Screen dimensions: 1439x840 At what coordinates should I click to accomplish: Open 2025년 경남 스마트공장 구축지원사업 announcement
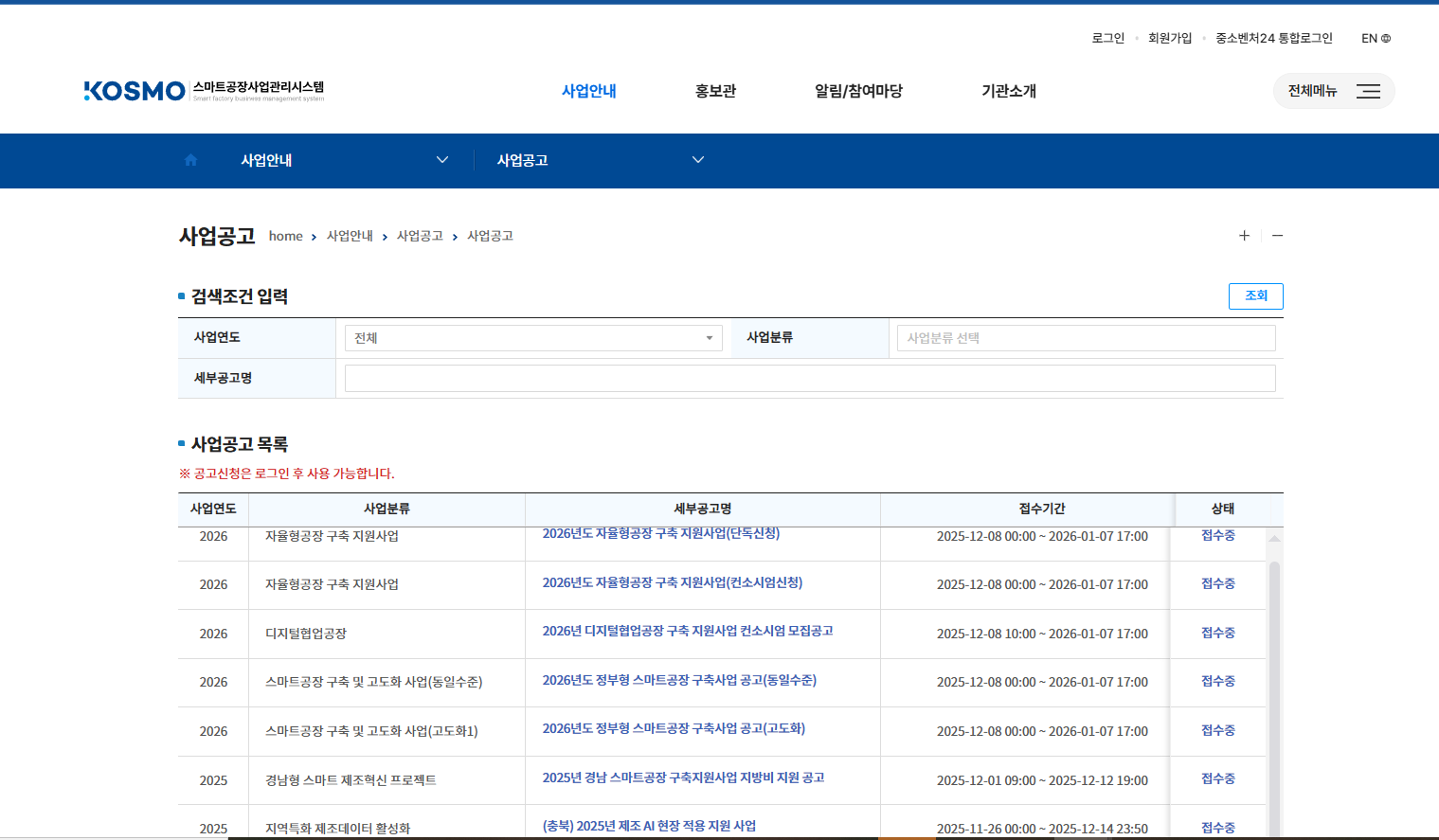point(683,777)
